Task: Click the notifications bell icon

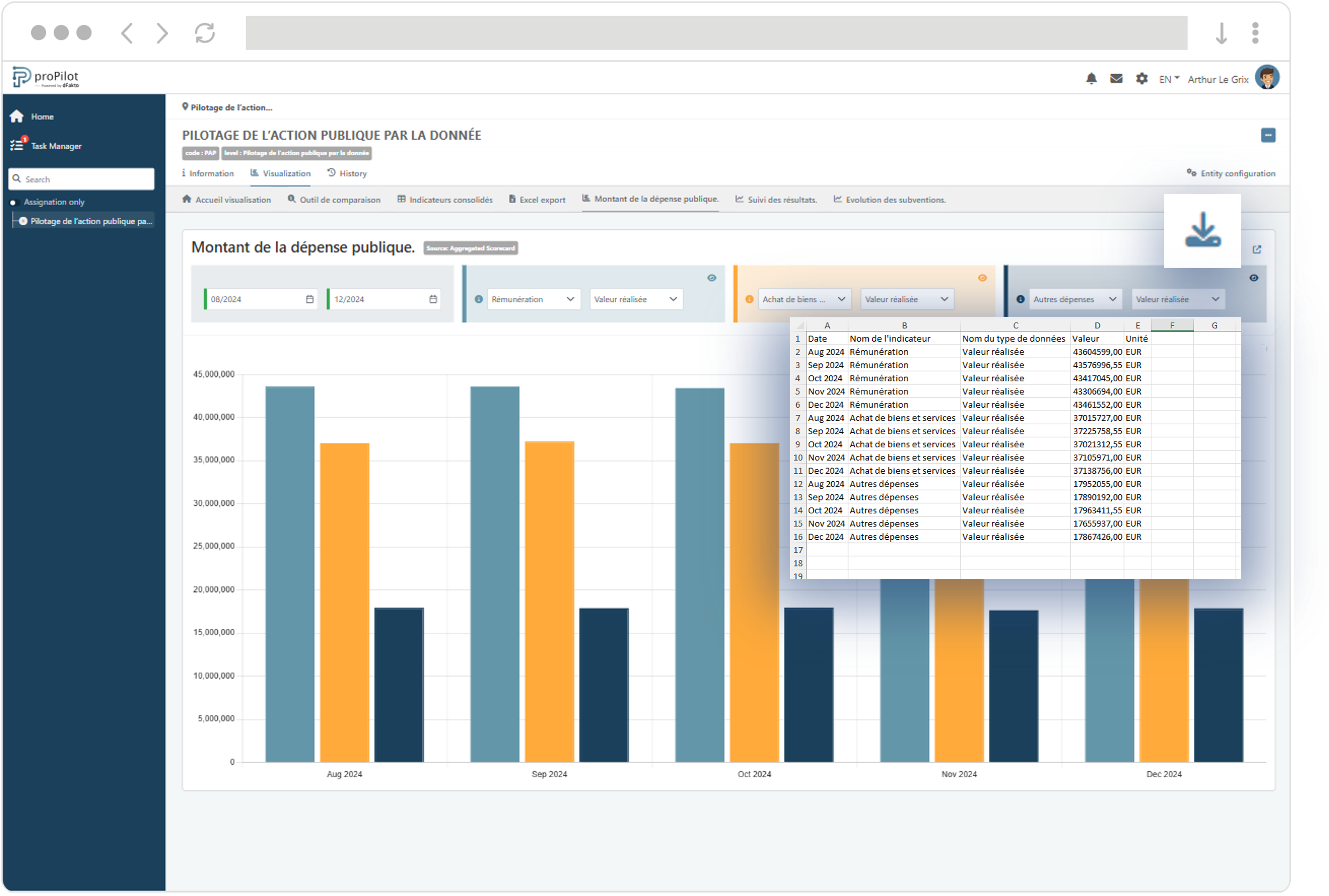Action: pyautogui.click(x=1090, y=79)
